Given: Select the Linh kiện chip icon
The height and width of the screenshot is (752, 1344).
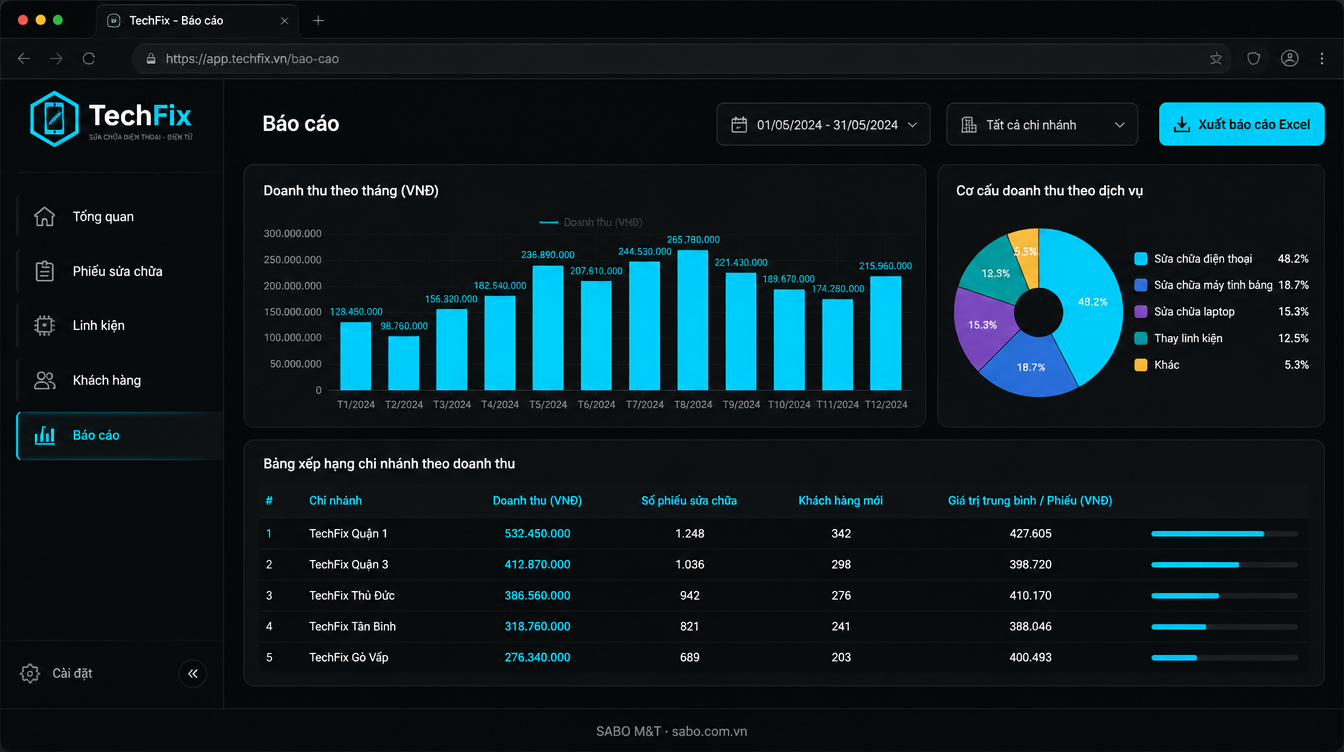Looking at the screenshot, I should click(x=44, y=326).
